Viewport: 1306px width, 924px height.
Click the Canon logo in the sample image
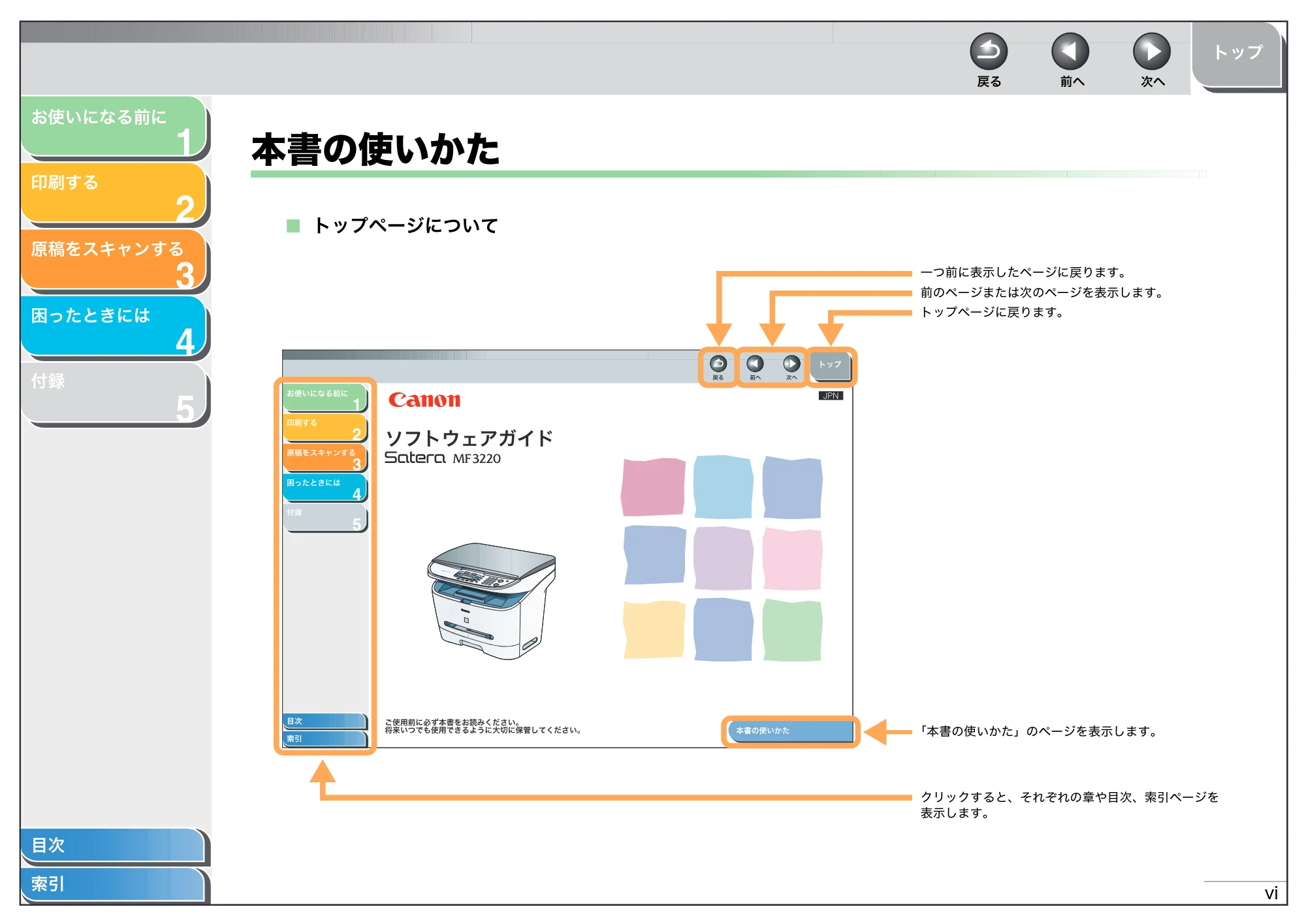(x=424, y=400)
